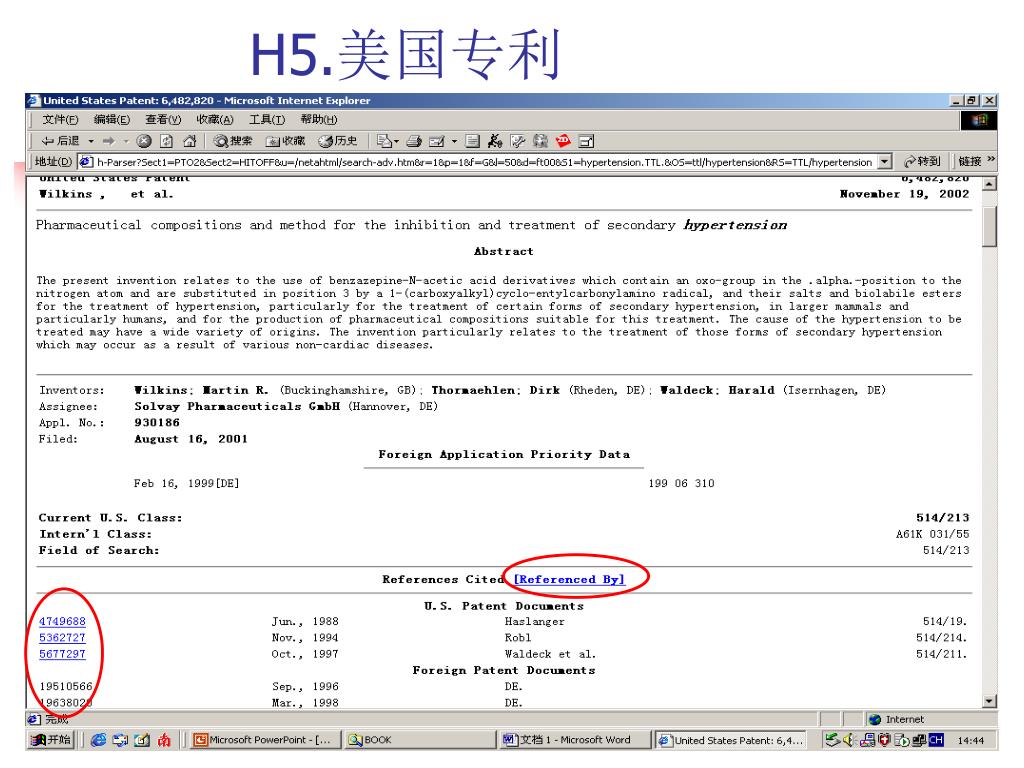Click the Discuss toolbar icon
Viewport: 1024px width, 768px height.
tap(473, 140)
